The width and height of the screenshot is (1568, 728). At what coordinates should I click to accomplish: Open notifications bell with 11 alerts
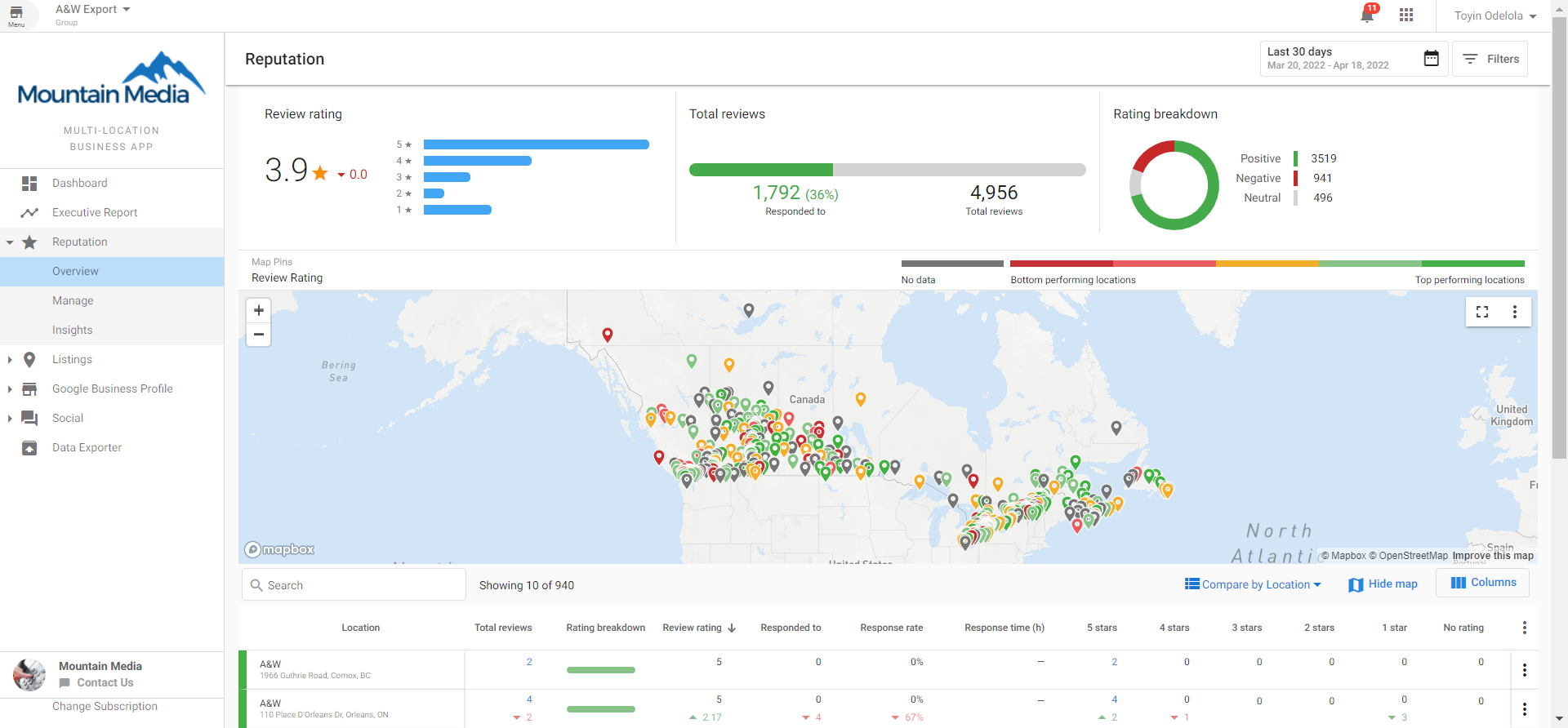[1368, 14]
